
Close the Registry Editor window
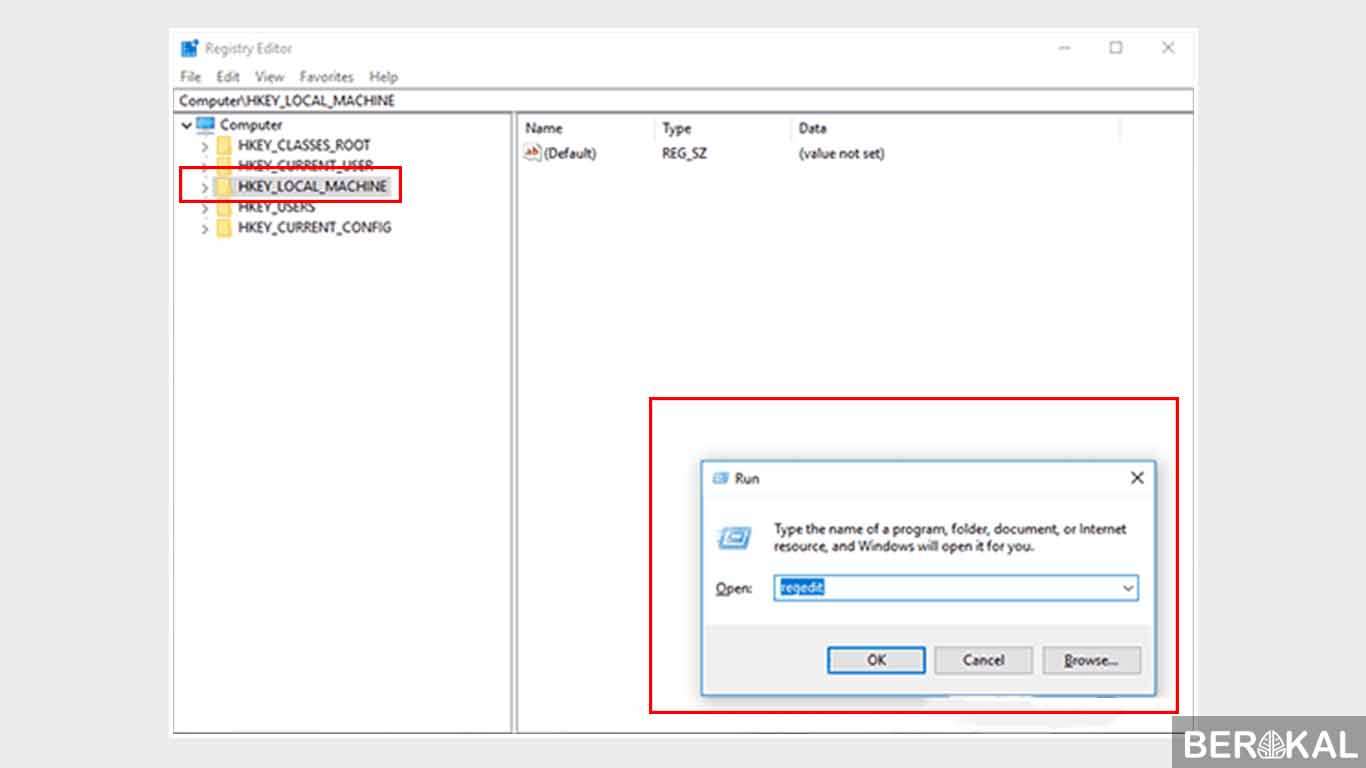tap(1168, 48)
